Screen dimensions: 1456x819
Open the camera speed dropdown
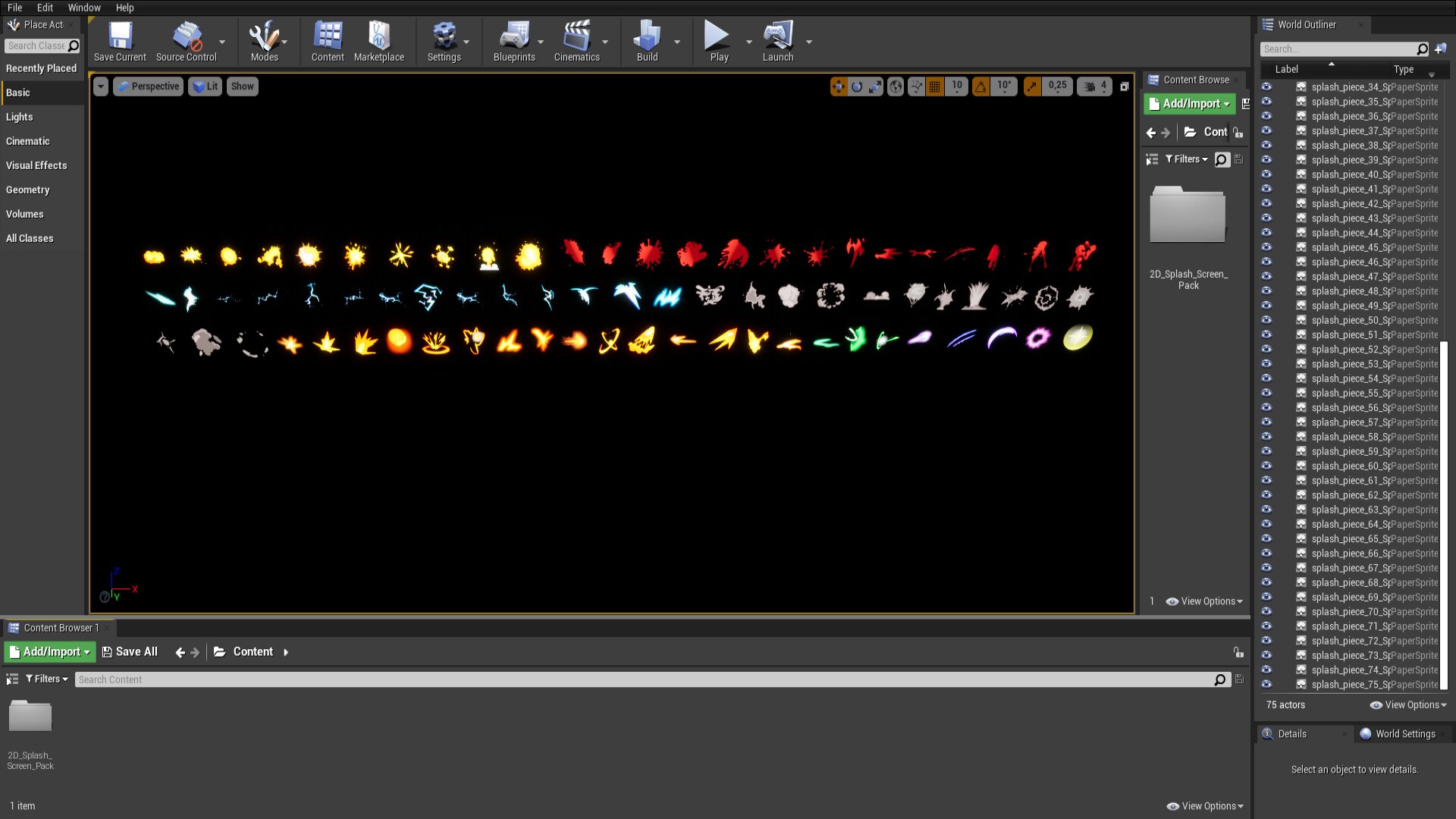pos(1095,86)
